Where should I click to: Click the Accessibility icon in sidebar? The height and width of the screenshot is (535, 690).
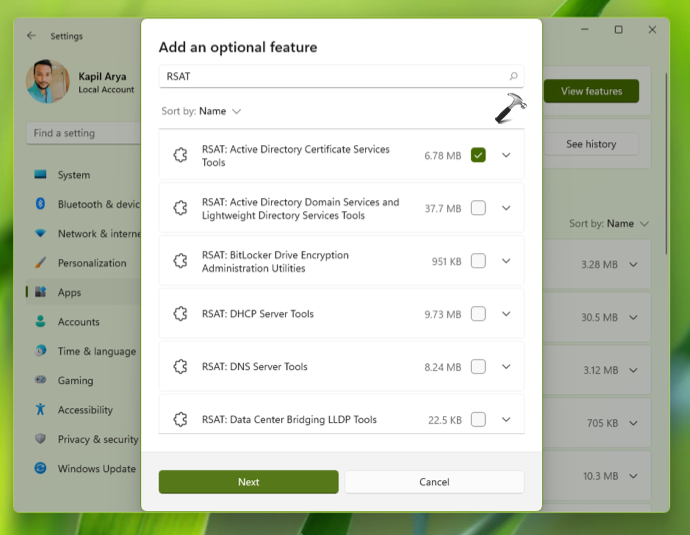pyautogui.click(x=41, y=410)
